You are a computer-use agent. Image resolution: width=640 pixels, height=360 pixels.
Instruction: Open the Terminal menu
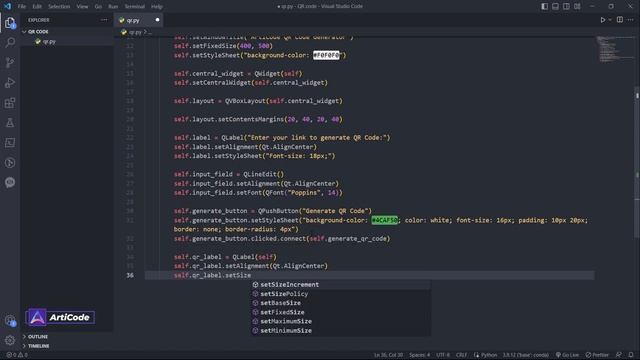(135, 7)
